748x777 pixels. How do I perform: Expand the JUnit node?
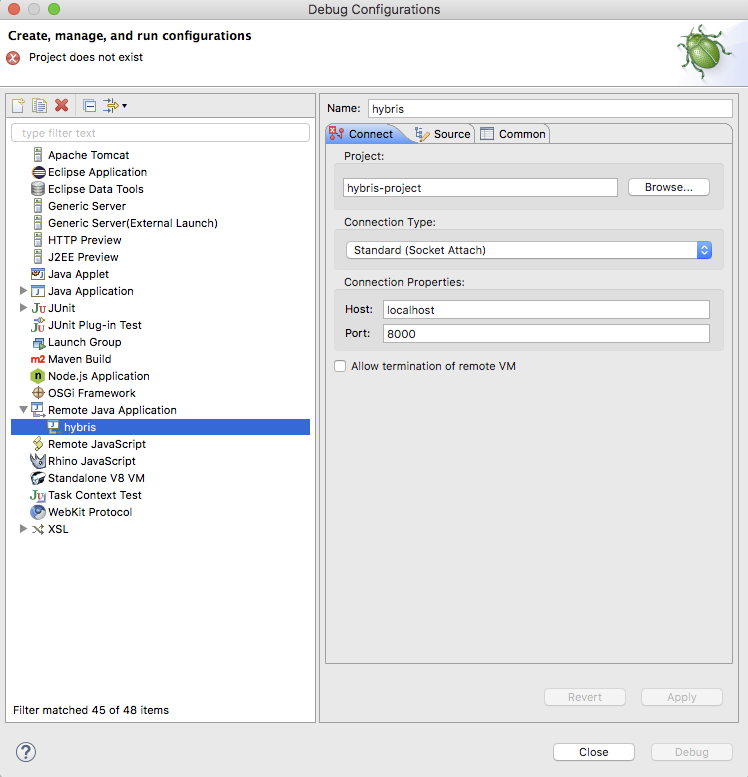click(23, 307)
